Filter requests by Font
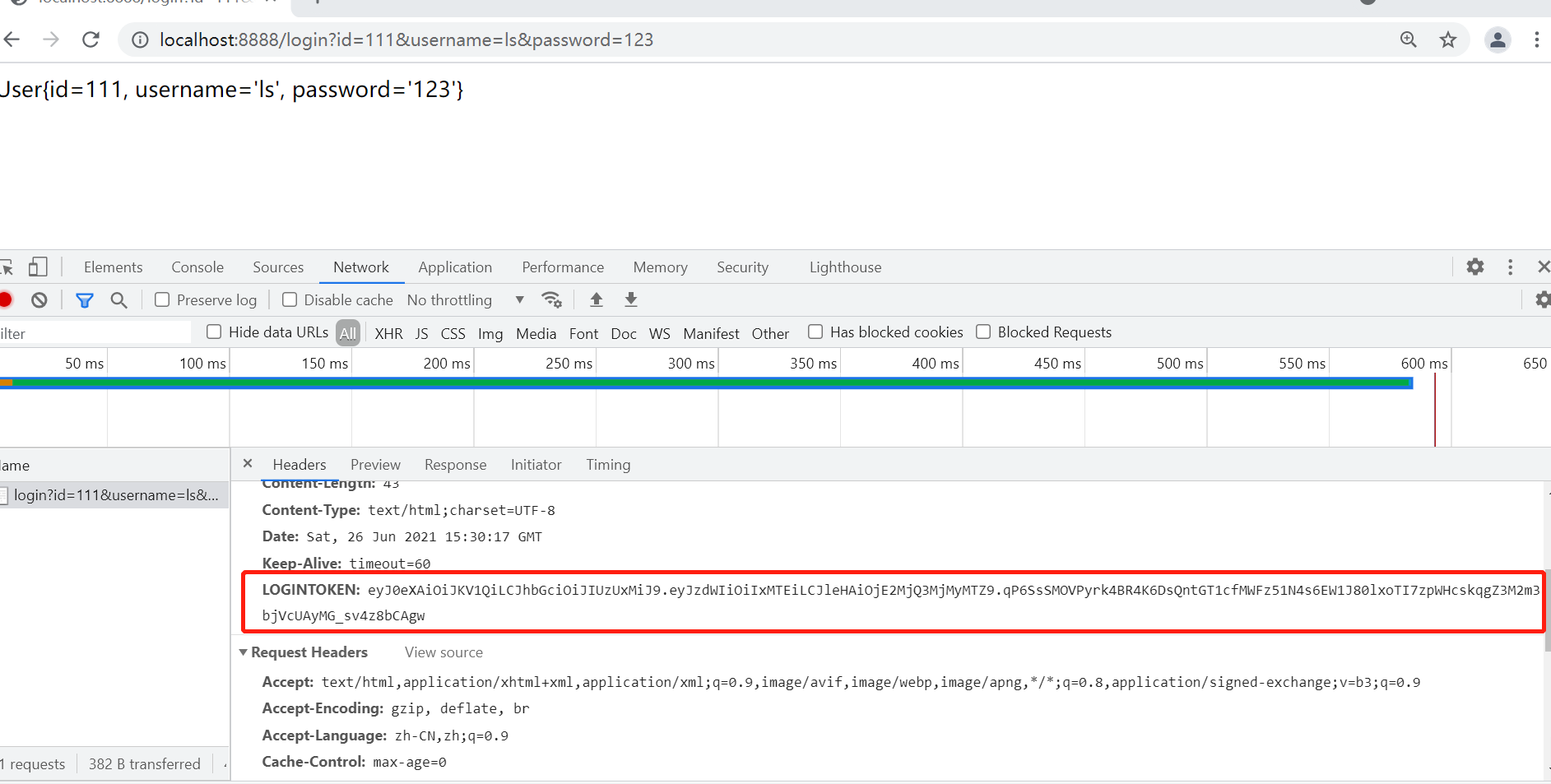1551x784 pixels. 583,333
